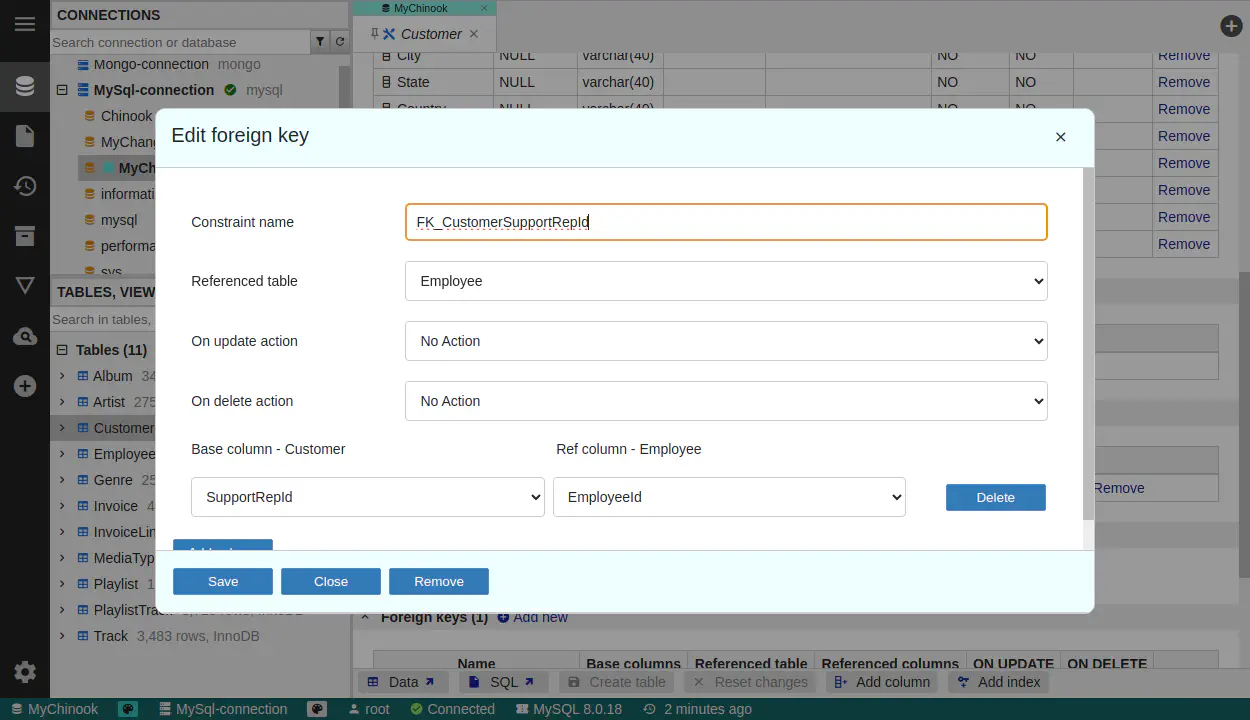Open the Referenced table dropdown

point(725,281)
